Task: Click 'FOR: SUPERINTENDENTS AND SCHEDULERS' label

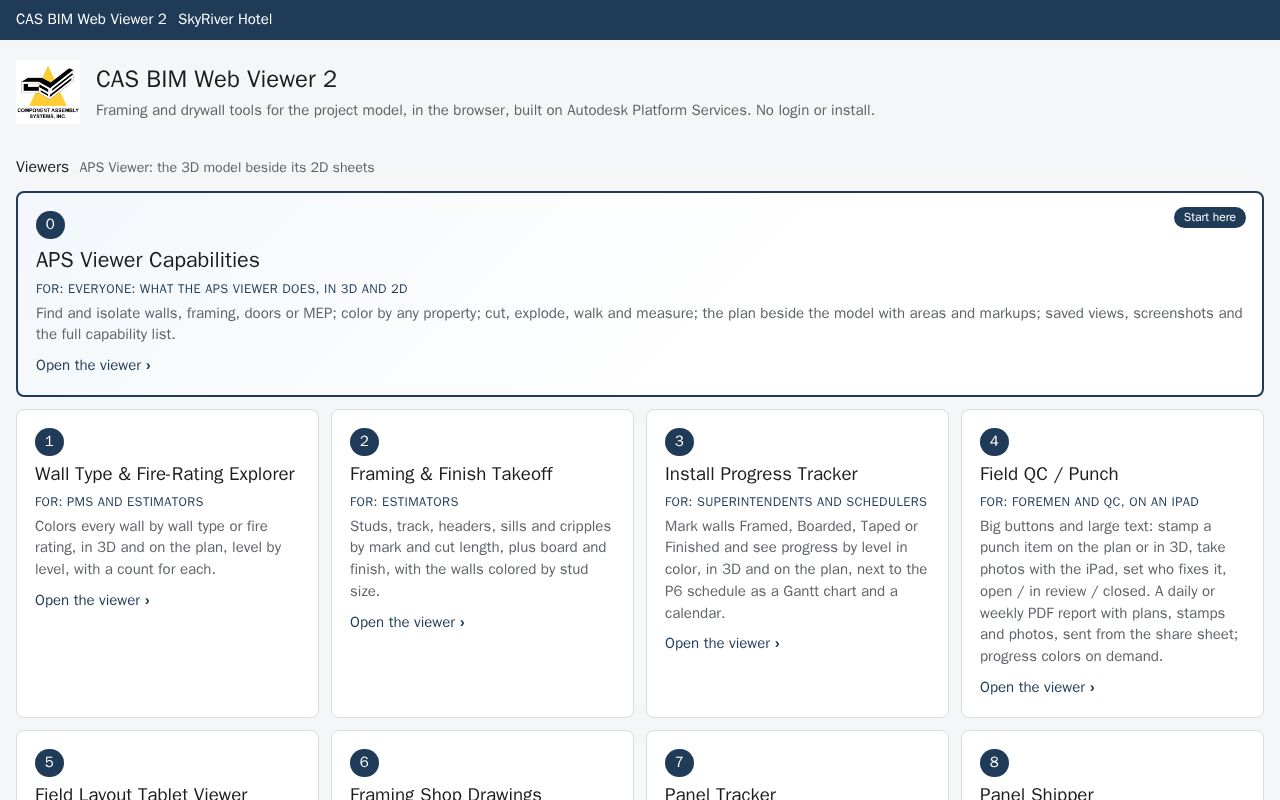Action: click(796, 502)
